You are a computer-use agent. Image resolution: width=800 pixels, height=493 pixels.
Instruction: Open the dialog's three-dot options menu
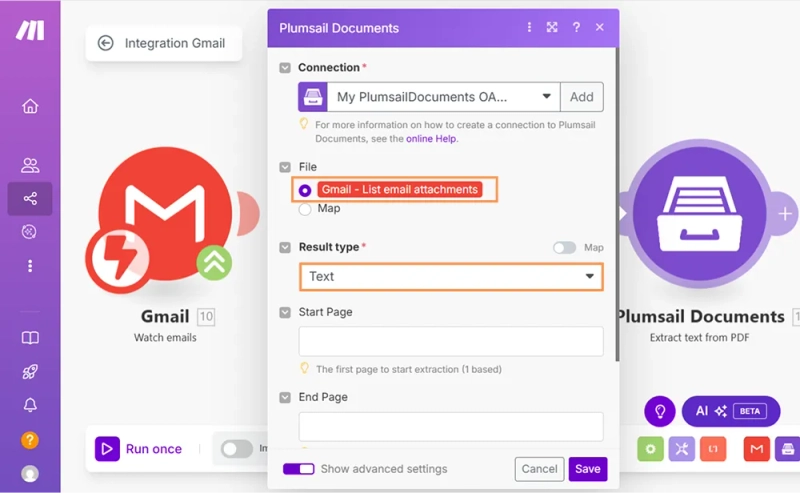529,27
